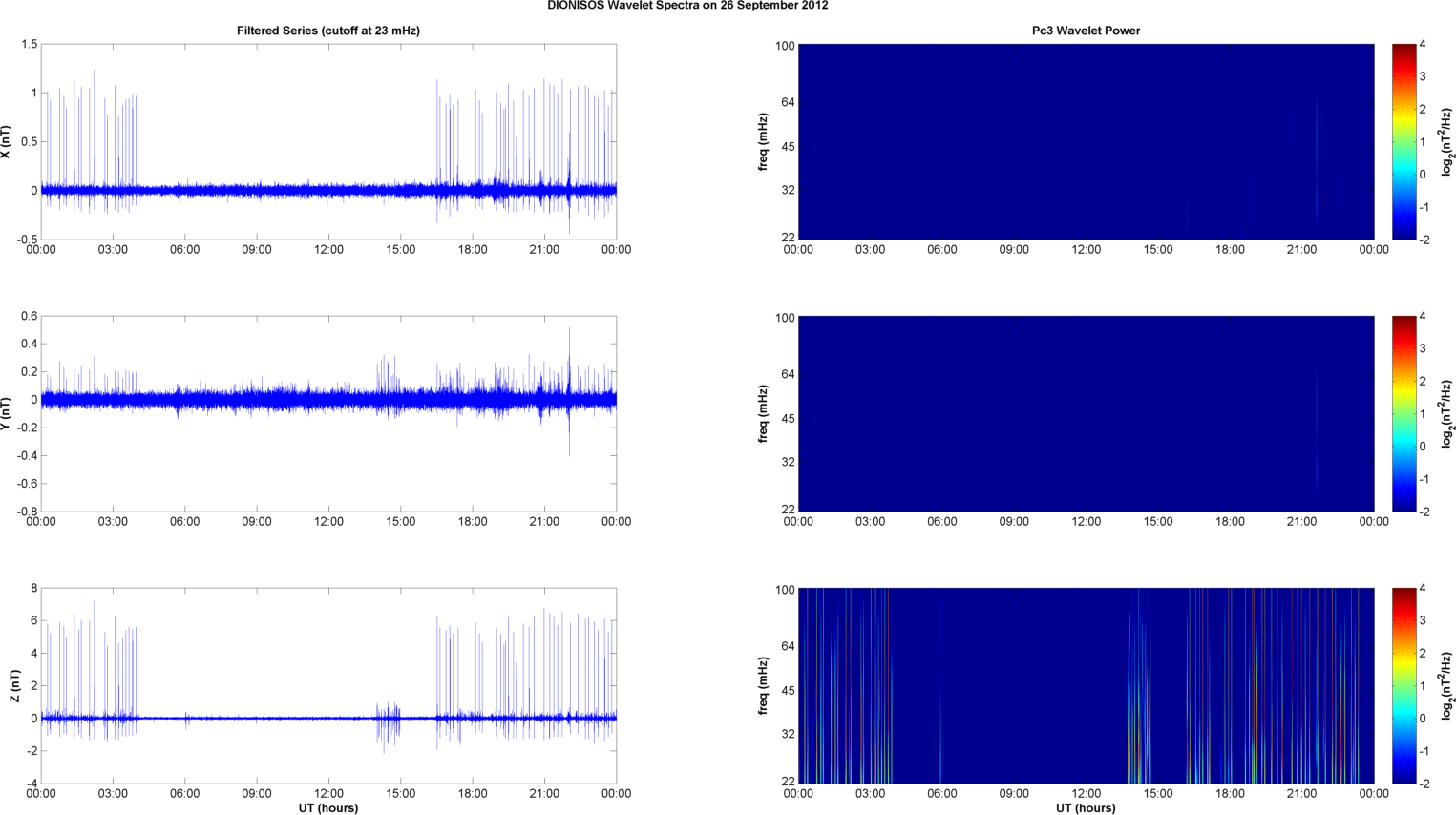Click '09:00' tick under the Y spectrogram
The width and height of the screenshot is (1456, 815).
pyautogui.click(x=1014, y=522)
